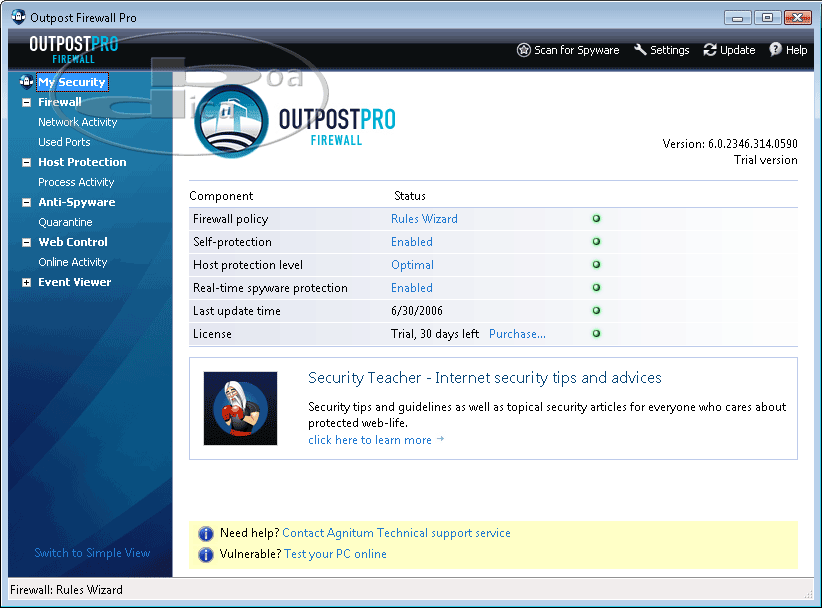Collapse the Firewall tree section
The height and width of the screenshot is (608, 822).
(26, 102)
